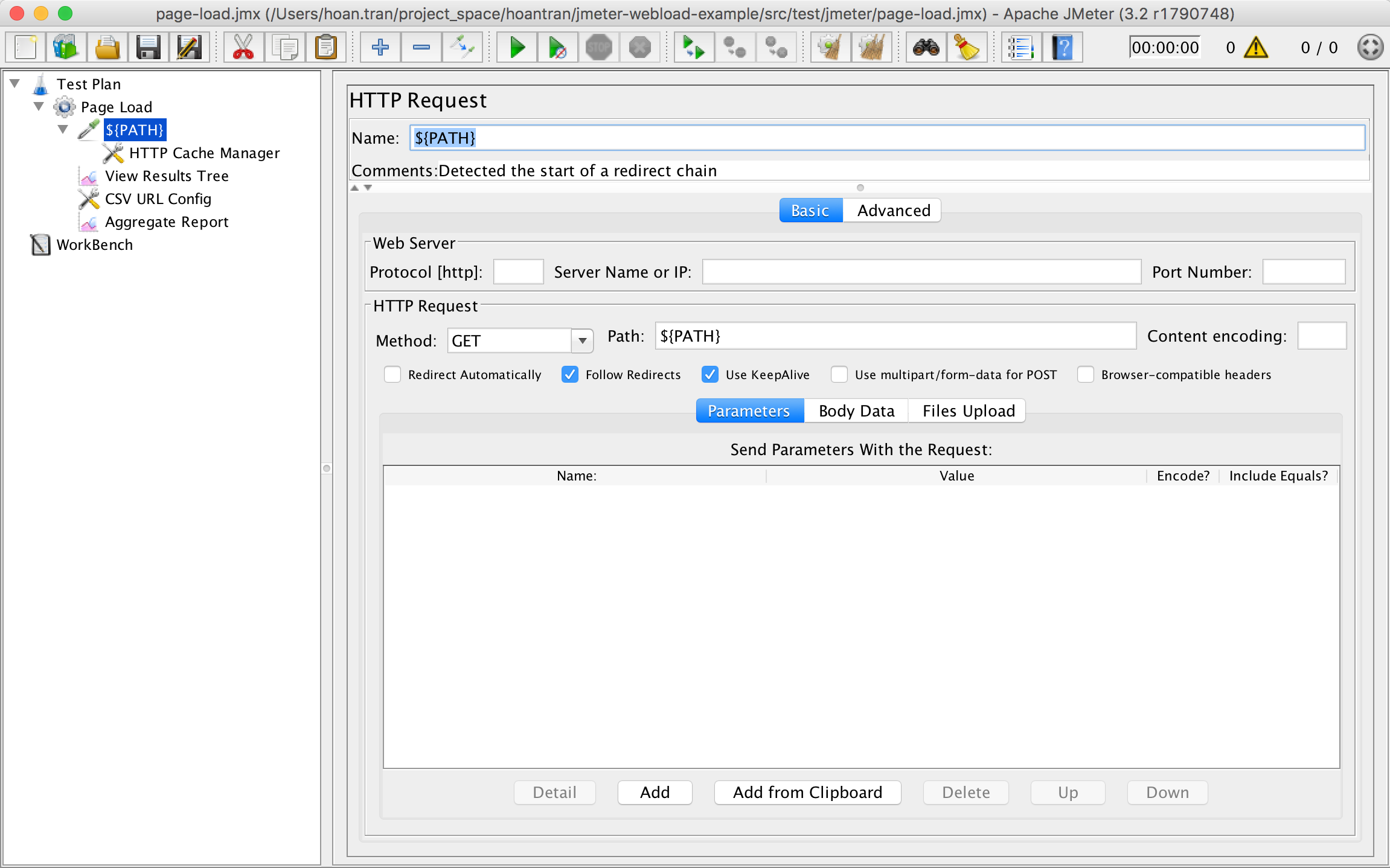The width and height of the screenshot is (1390, 868).
Task: Click the parameters Name: column header
Action: click(575, 476)
